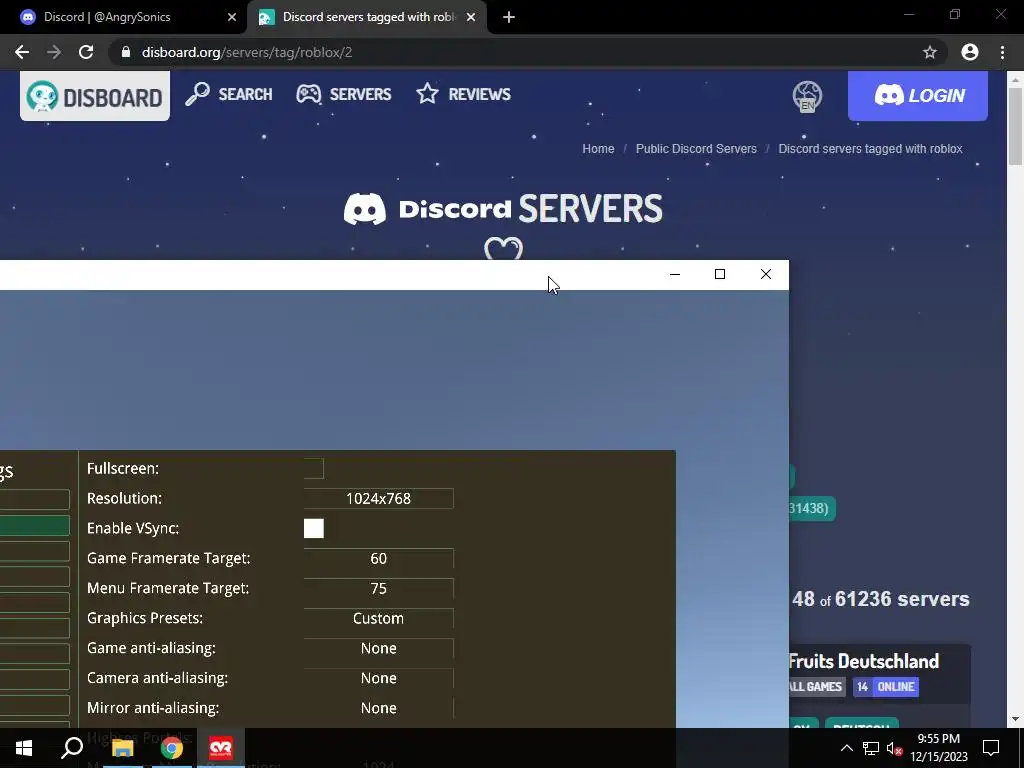This screenshot has width=1024, height=768.
Task: Click the muted volume tray icon
Action: 894,748
